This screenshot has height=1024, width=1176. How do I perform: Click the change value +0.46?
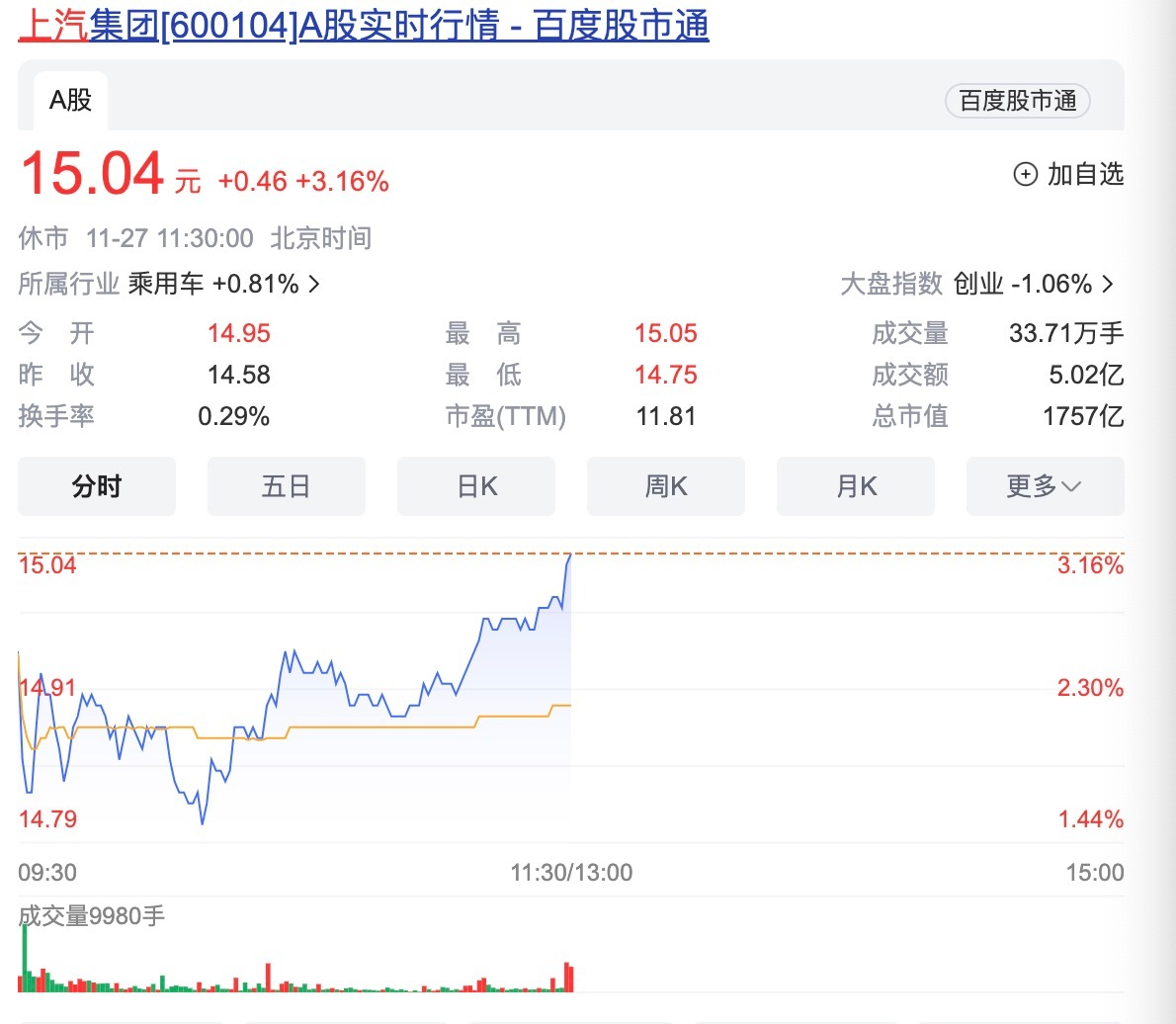coord(253,182)
